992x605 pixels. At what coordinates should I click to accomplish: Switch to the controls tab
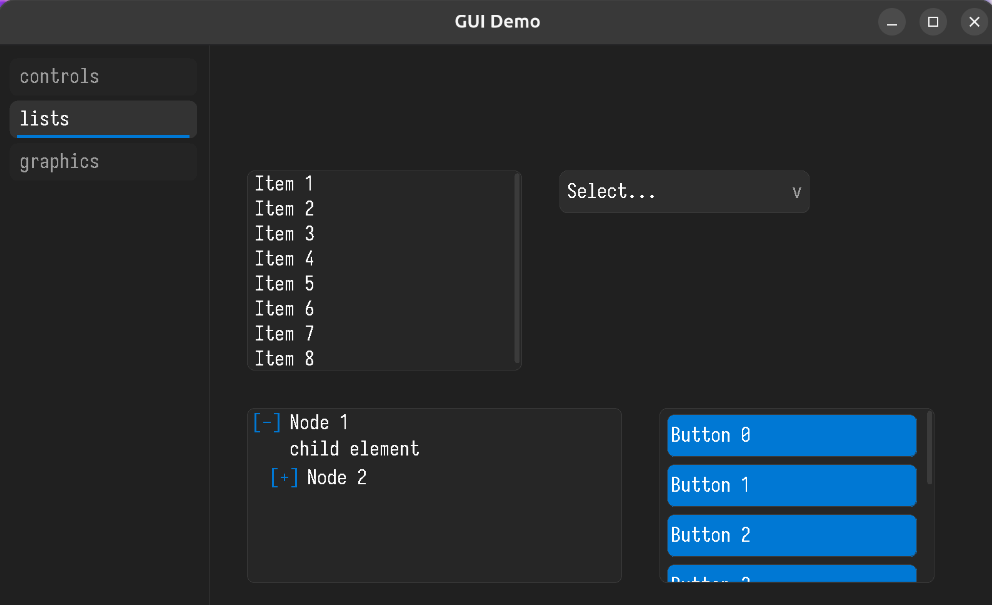pyautogui.click(x=103, y=77)
